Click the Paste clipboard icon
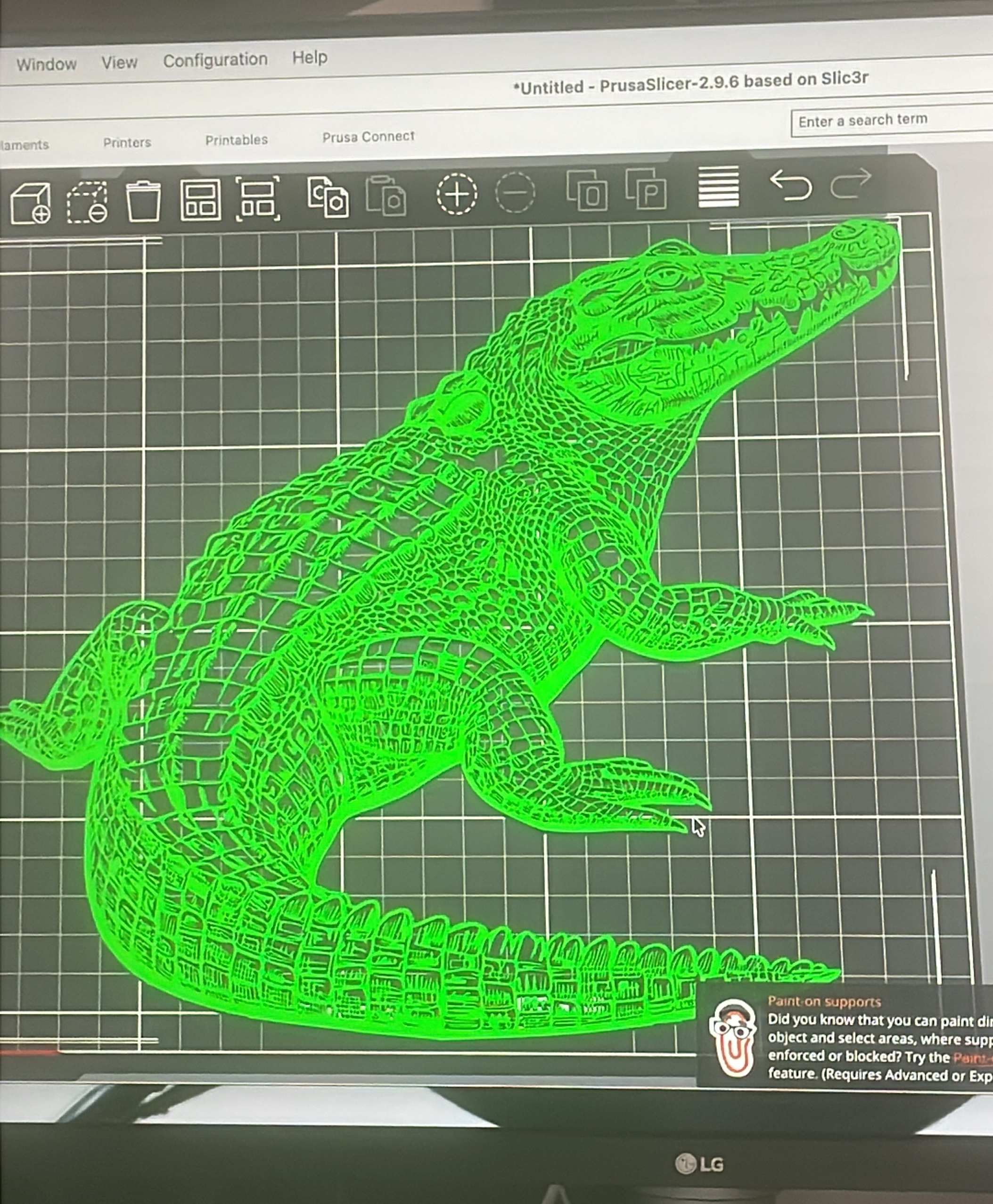The image size is (993, 1204). (x=386, y=195)
